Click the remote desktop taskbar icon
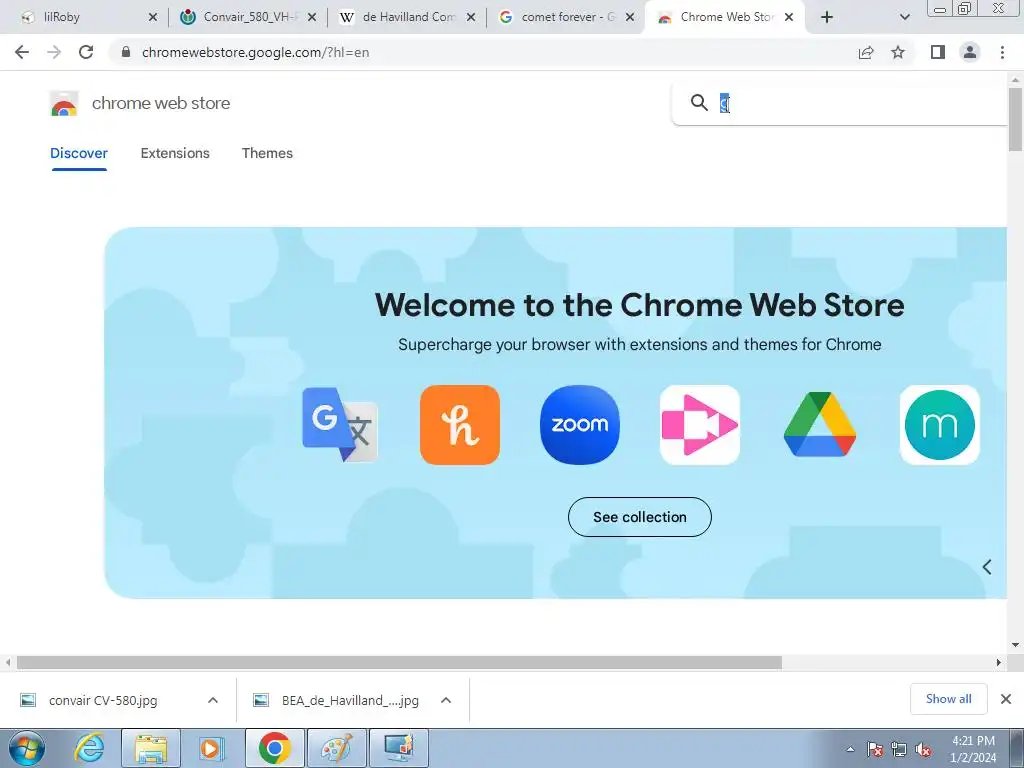This screenshot has height=768, width=1024. (x=398, y=748)
